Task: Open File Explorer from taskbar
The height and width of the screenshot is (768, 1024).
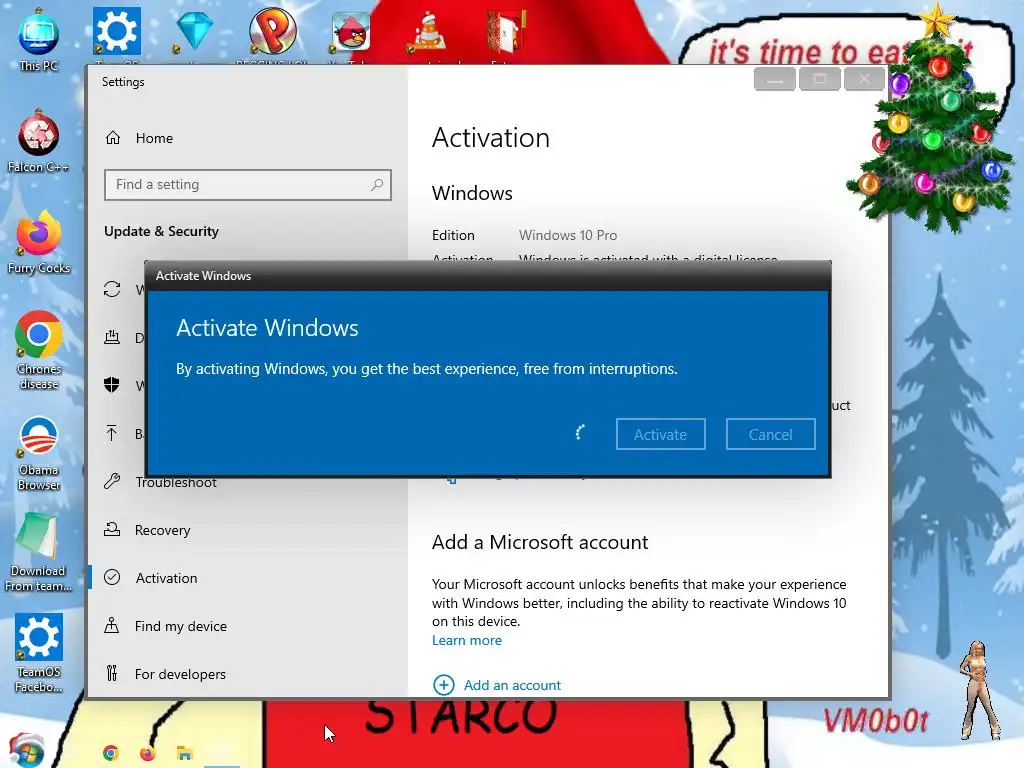Action: click(x=185, y=753)
